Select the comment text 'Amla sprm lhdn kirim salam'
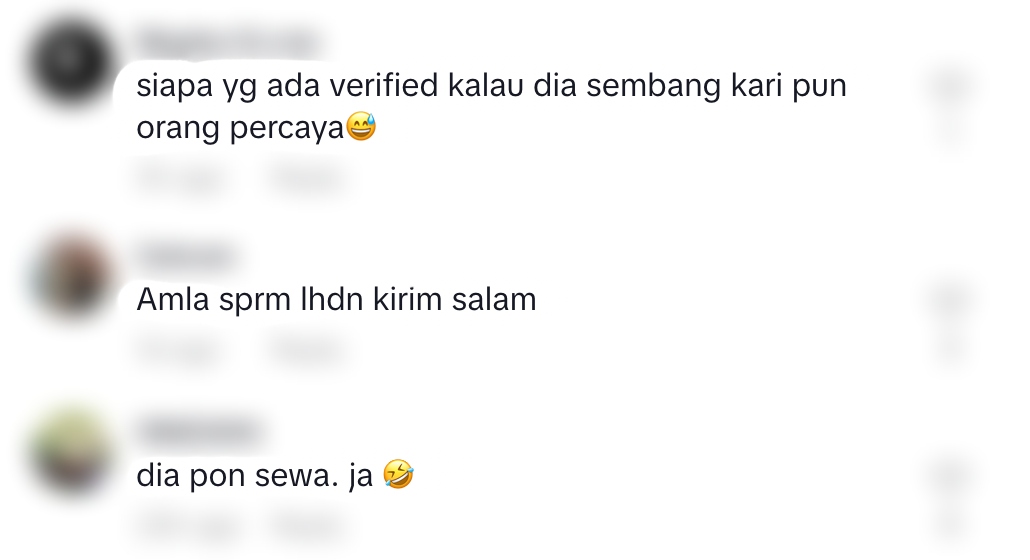This screenshot has height=560, width=1030. (x=336, y=300)
